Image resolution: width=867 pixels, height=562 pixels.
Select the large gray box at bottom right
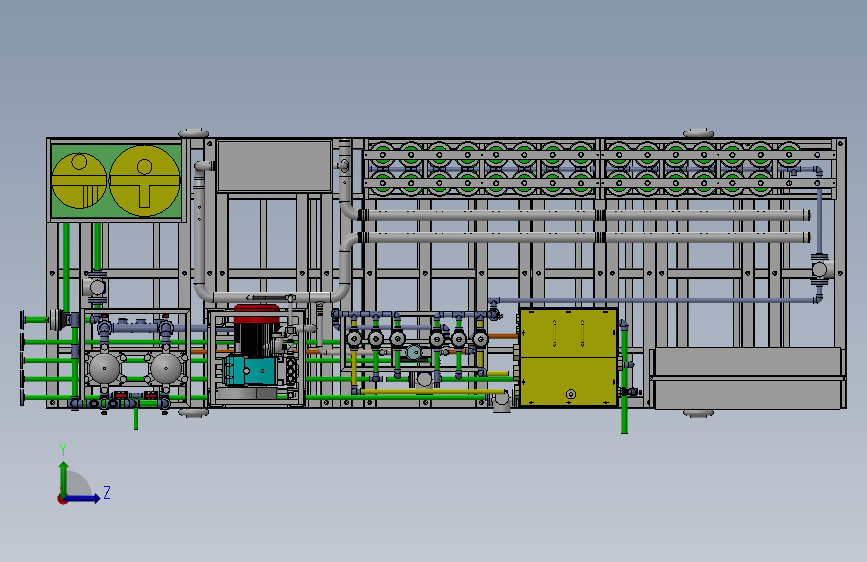747,378
